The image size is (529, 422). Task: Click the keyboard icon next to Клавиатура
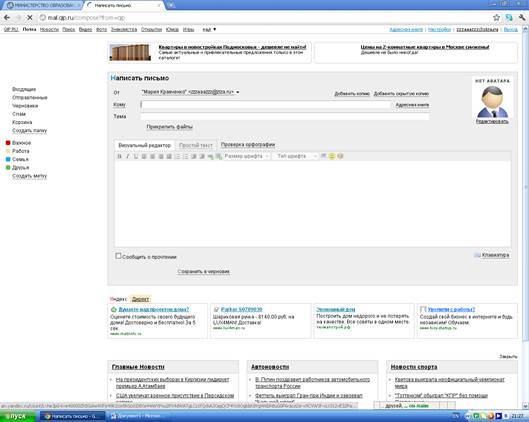point(477,255)
